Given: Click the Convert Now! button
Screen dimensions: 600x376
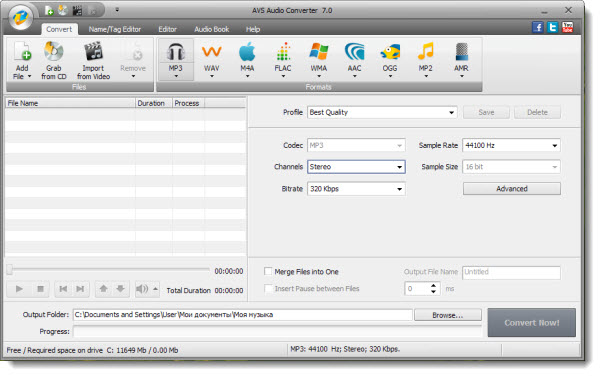Looking at the screenshot, I should 532,323.
